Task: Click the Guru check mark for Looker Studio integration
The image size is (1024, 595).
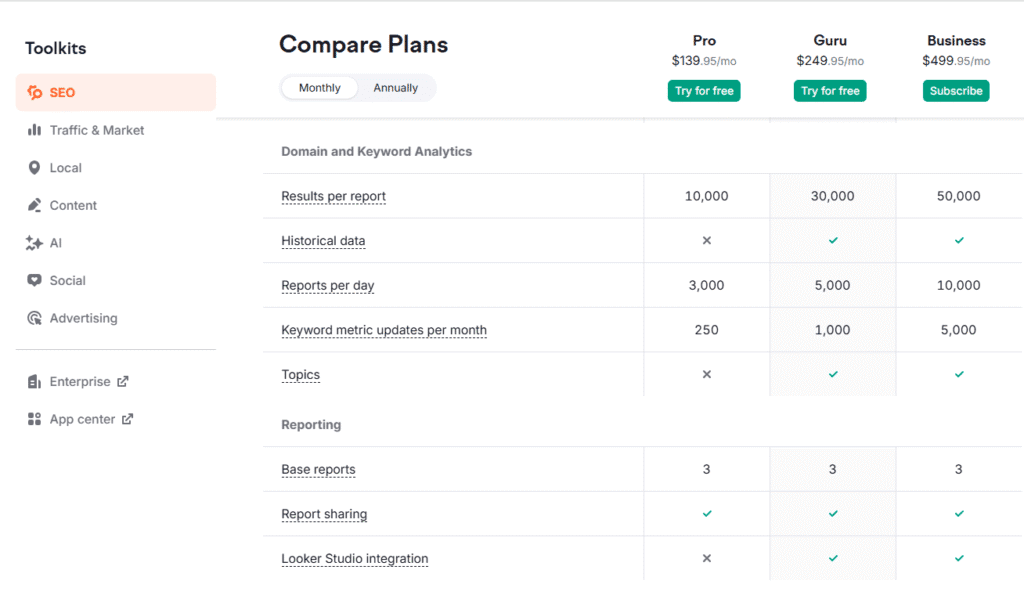Action: pyautogui.click(x=833, y=558)
